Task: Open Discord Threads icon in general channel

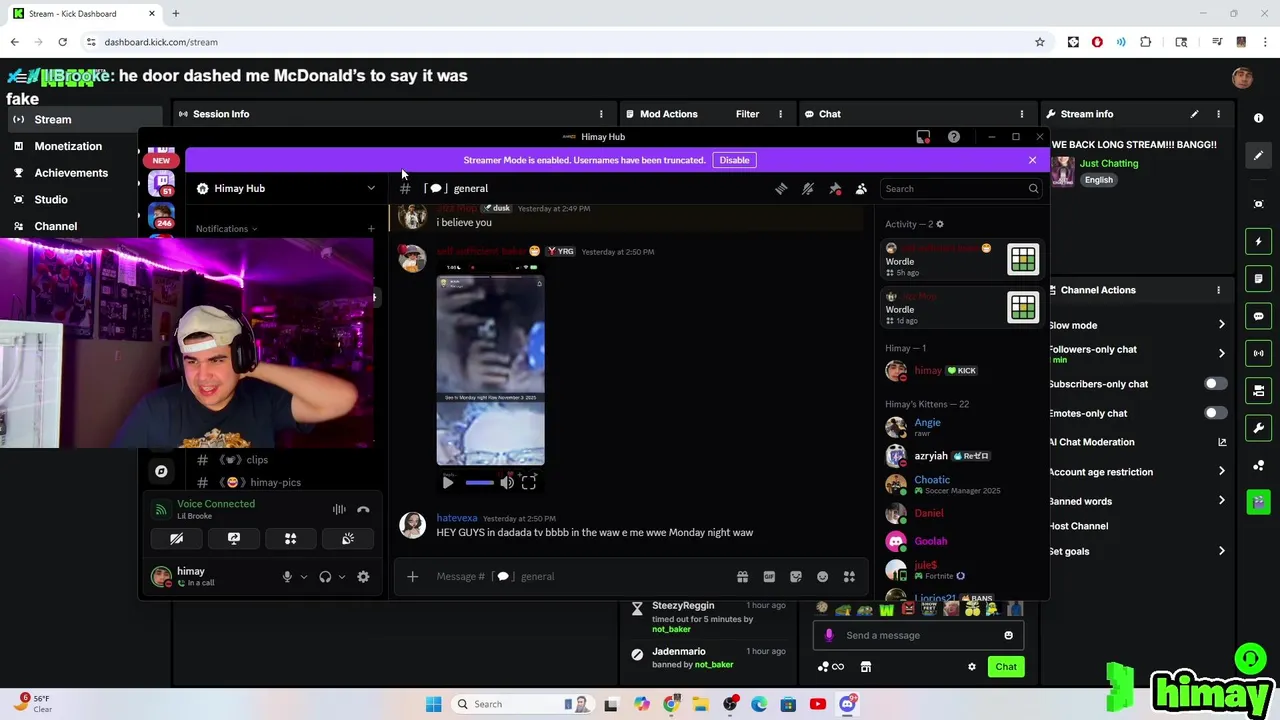Action: tap(781, 188)
